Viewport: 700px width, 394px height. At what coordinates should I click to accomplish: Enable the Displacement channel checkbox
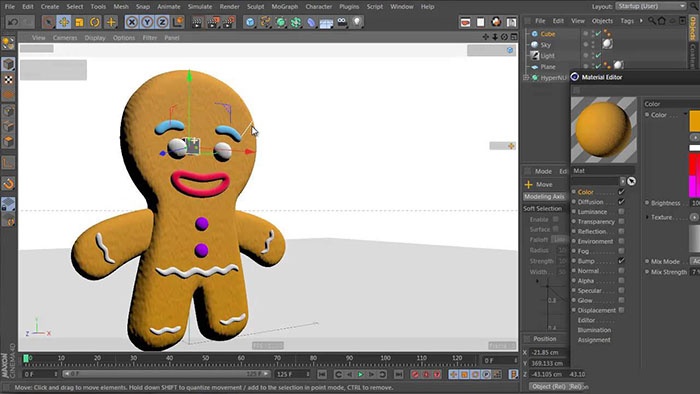pyautogui.click(x=621, y=310)
